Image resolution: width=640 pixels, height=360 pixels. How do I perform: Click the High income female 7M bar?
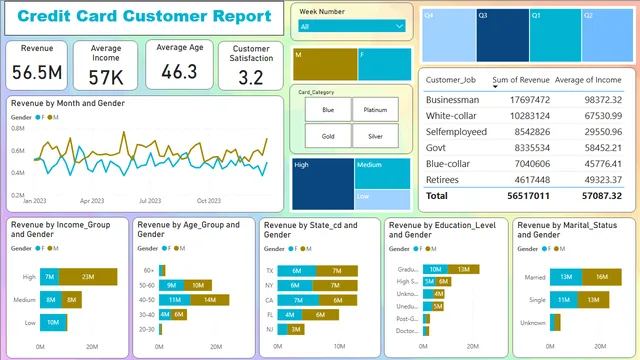pos(49,277)
